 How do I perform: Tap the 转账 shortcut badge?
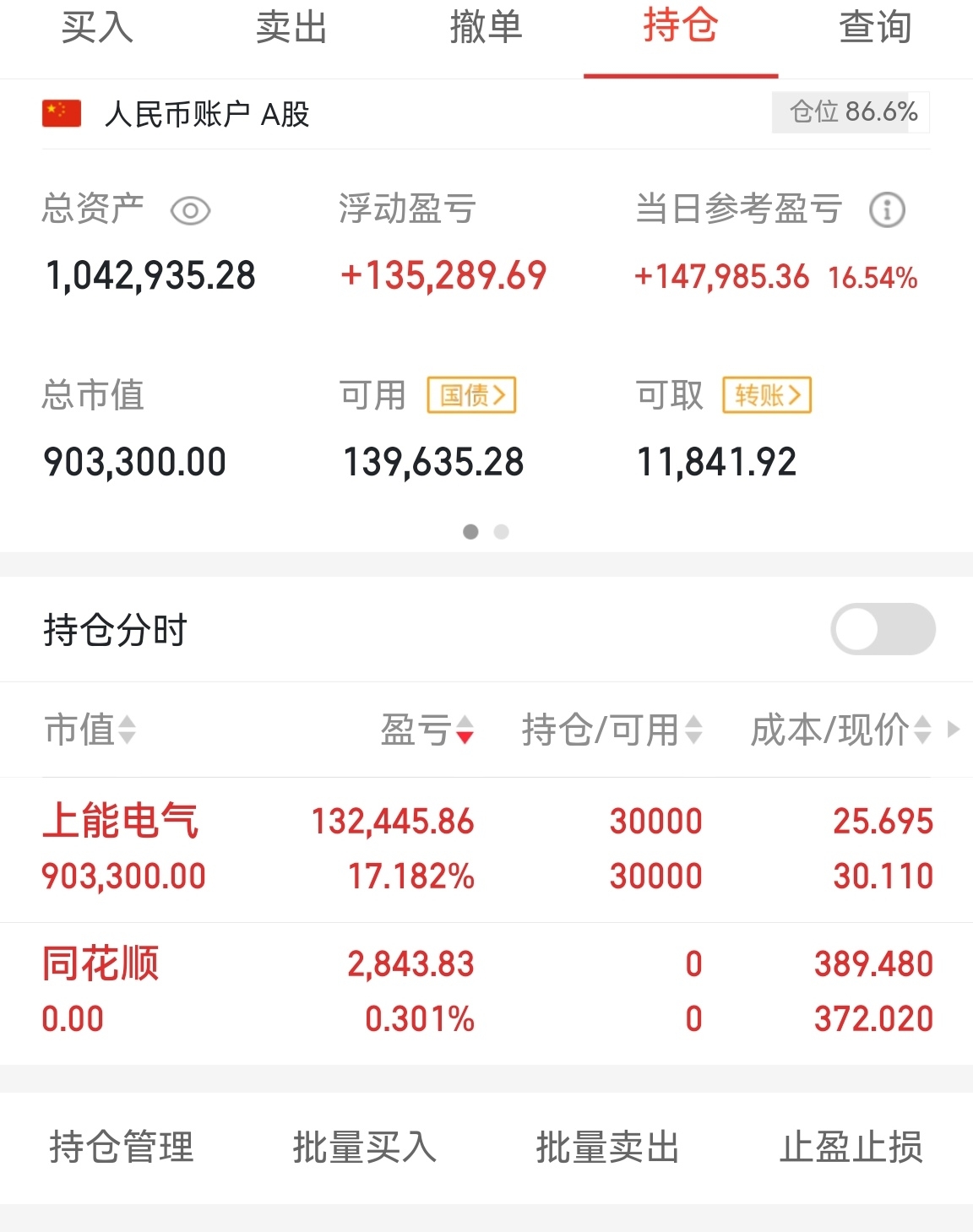(x=767, y=395)
